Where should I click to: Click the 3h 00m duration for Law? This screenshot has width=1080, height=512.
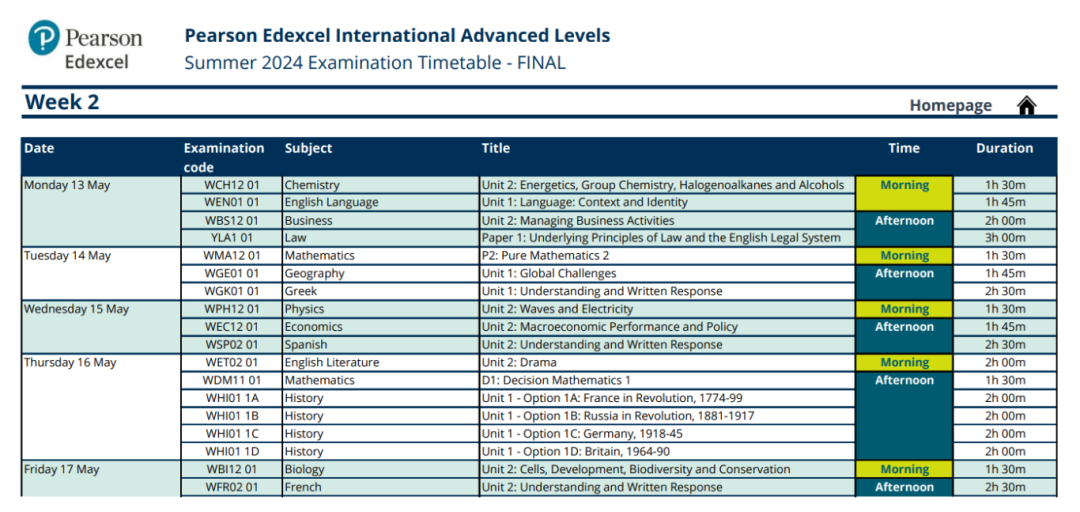(1005, 238)
